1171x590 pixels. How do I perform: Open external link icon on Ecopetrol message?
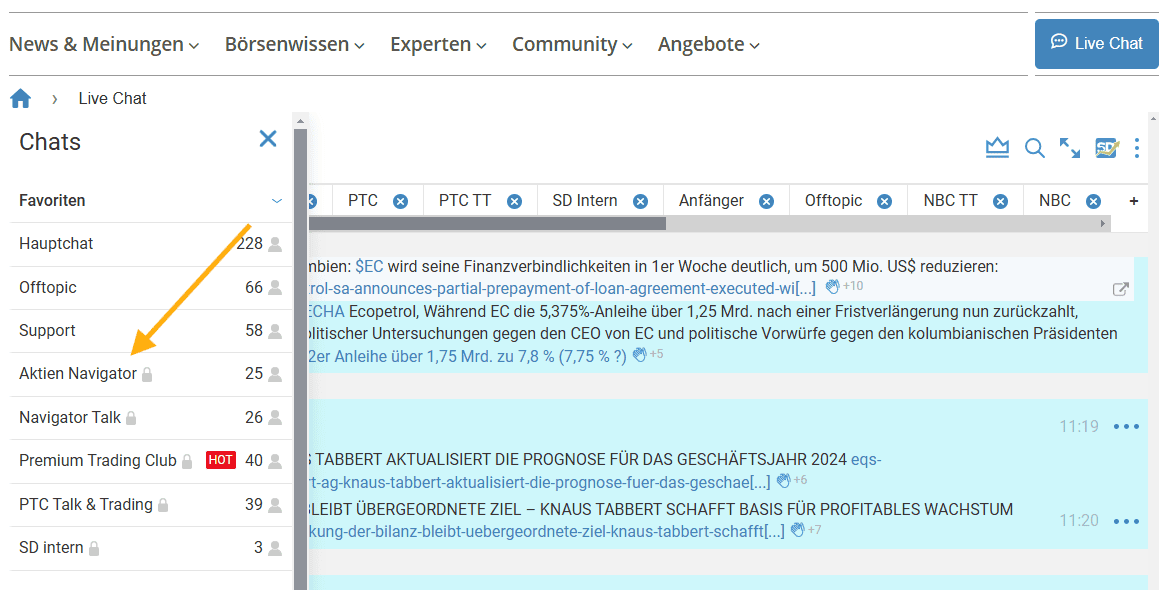[1121, 289]
